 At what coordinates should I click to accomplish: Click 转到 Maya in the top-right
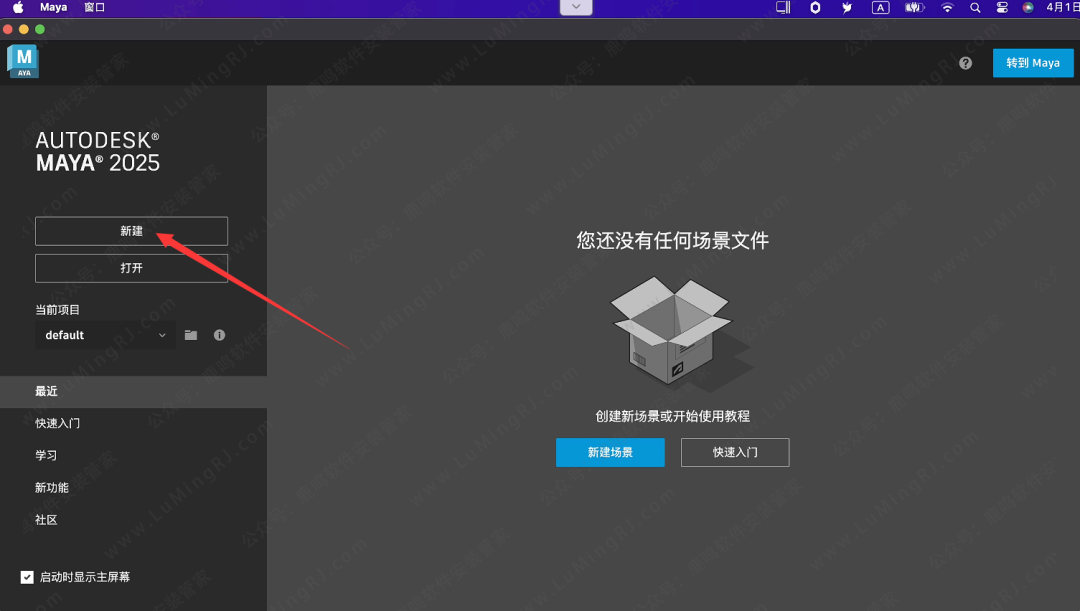click(x=1033, y=62)
